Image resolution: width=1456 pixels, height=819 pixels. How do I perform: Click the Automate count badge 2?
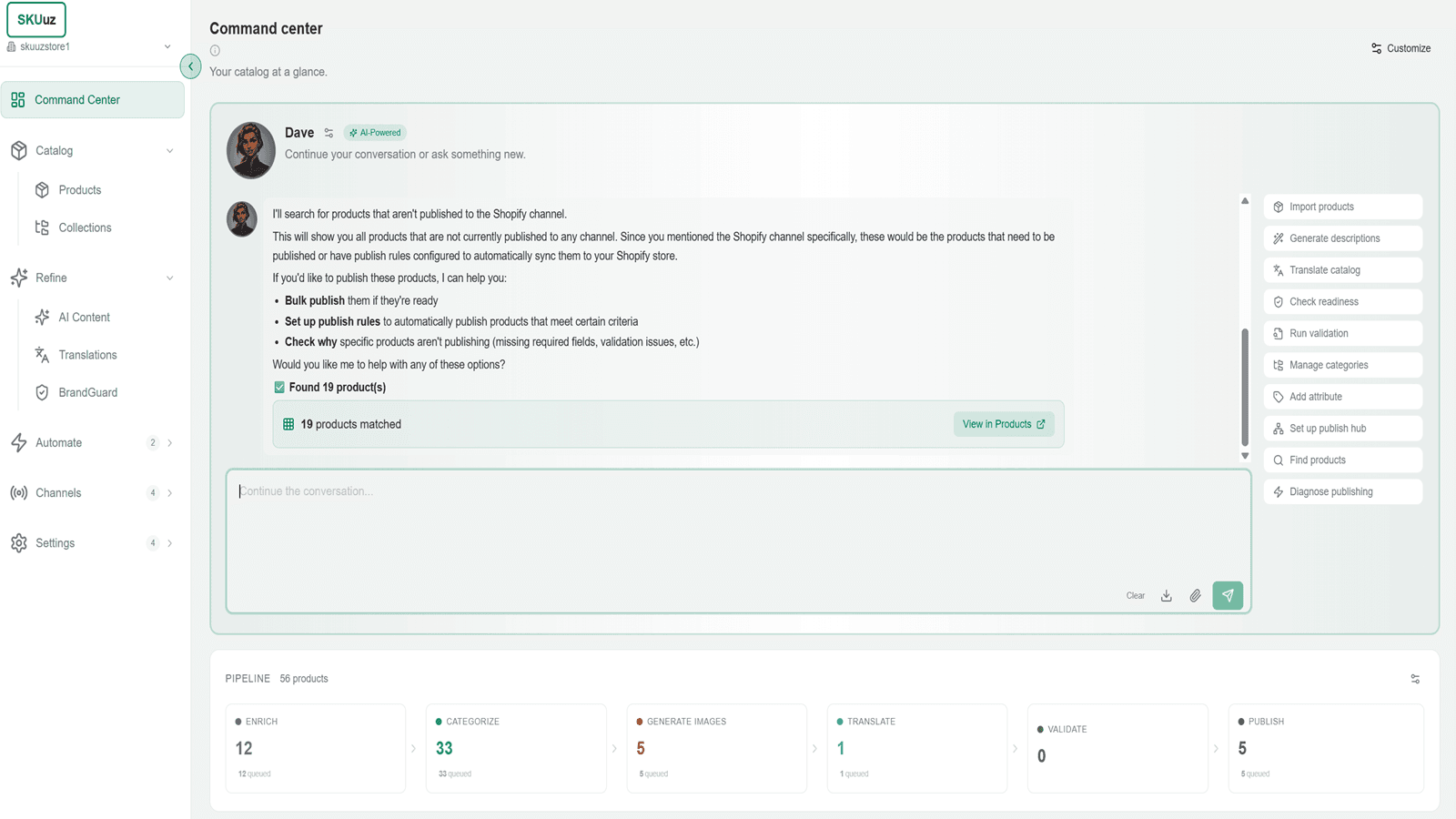point(152,443)
